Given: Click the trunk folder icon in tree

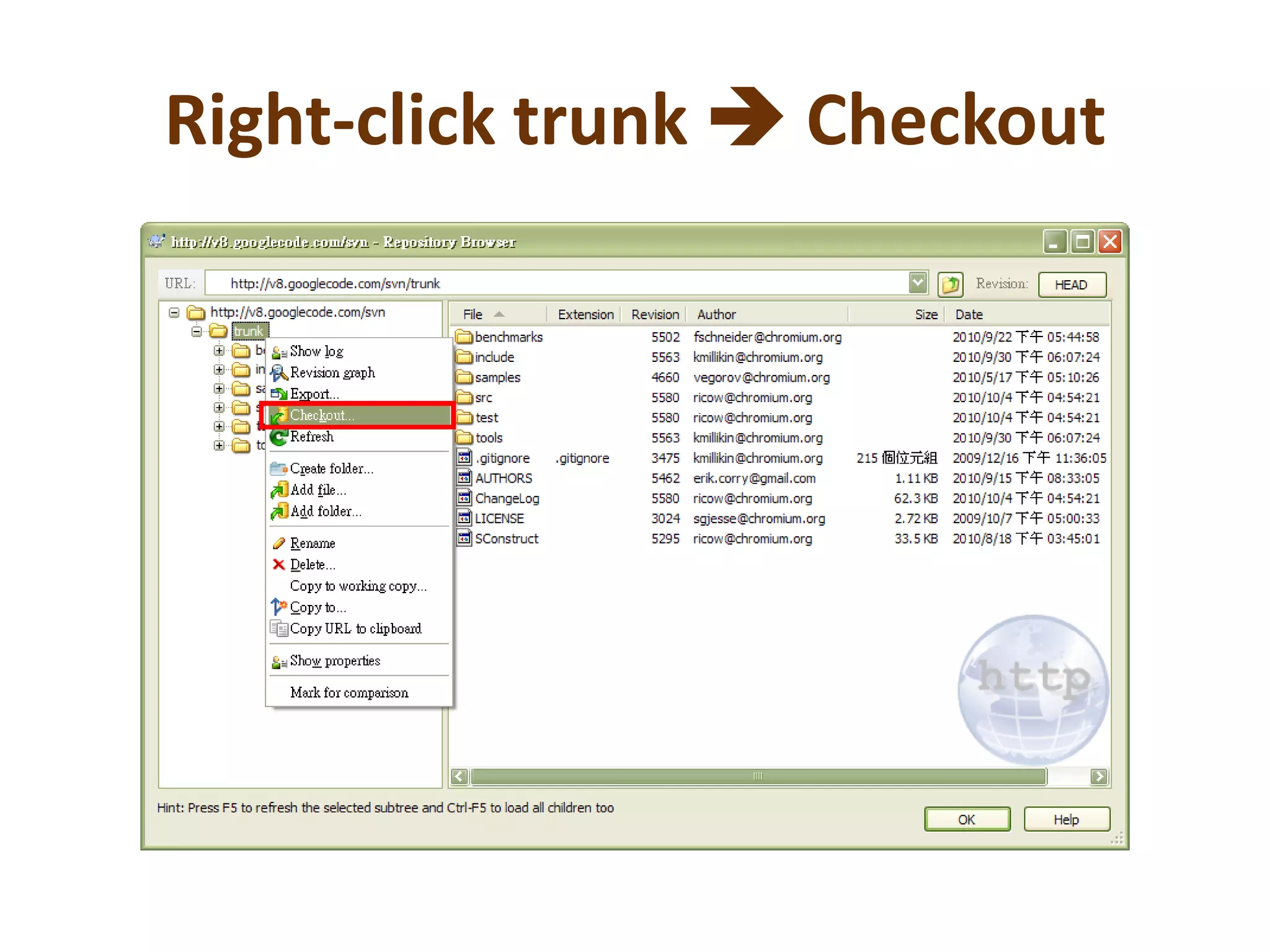Looking at the screenshot, I should (x=218, y=331).
